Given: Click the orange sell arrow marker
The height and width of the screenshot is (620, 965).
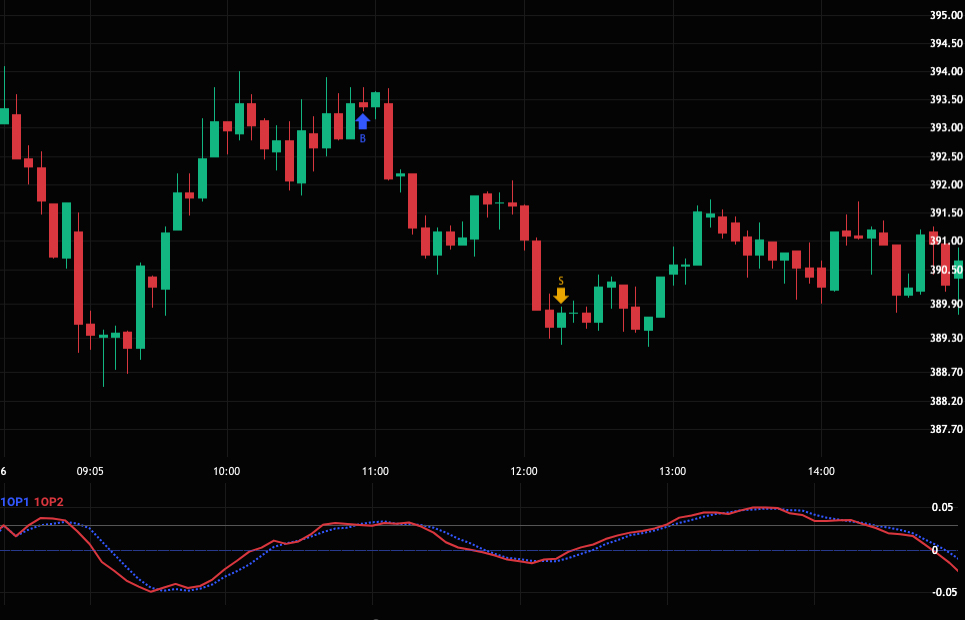Looking at the screenshot, I should tap(561, 296).
